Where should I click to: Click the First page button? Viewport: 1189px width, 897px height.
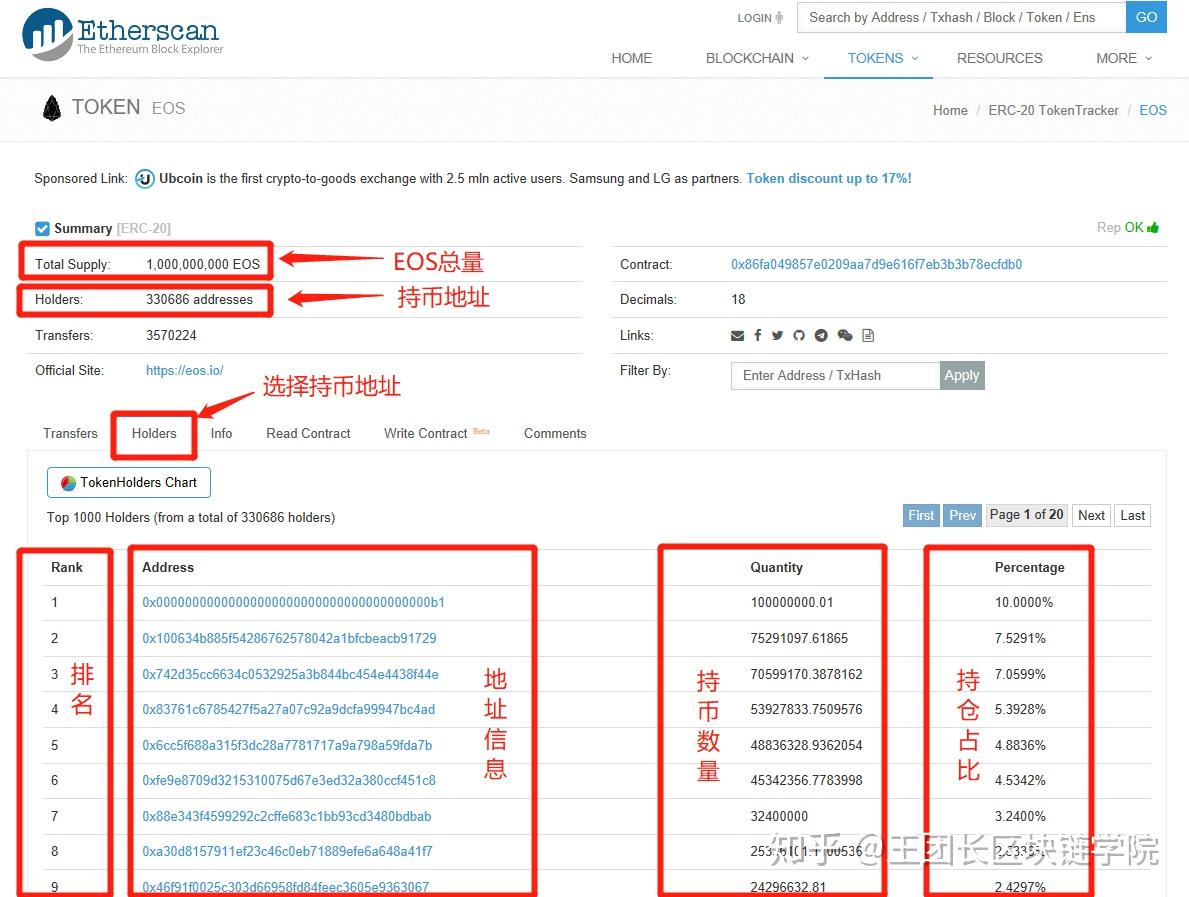click(921, 516)
